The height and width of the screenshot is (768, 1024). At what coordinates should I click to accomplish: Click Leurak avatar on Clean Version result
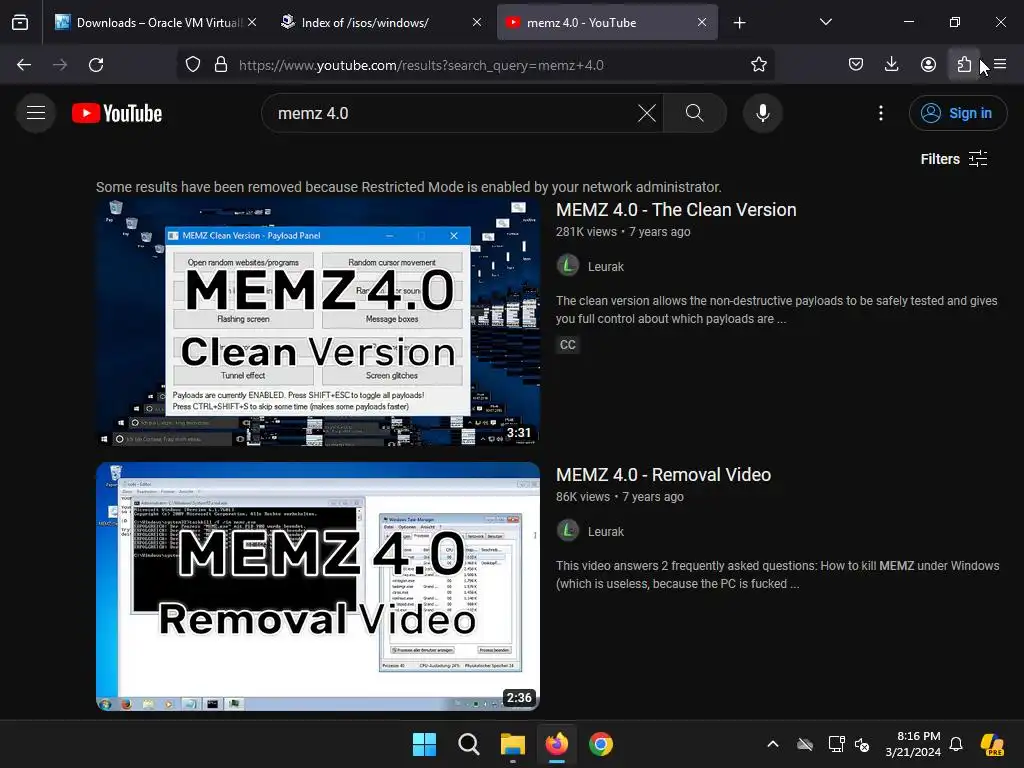[568, 266]
